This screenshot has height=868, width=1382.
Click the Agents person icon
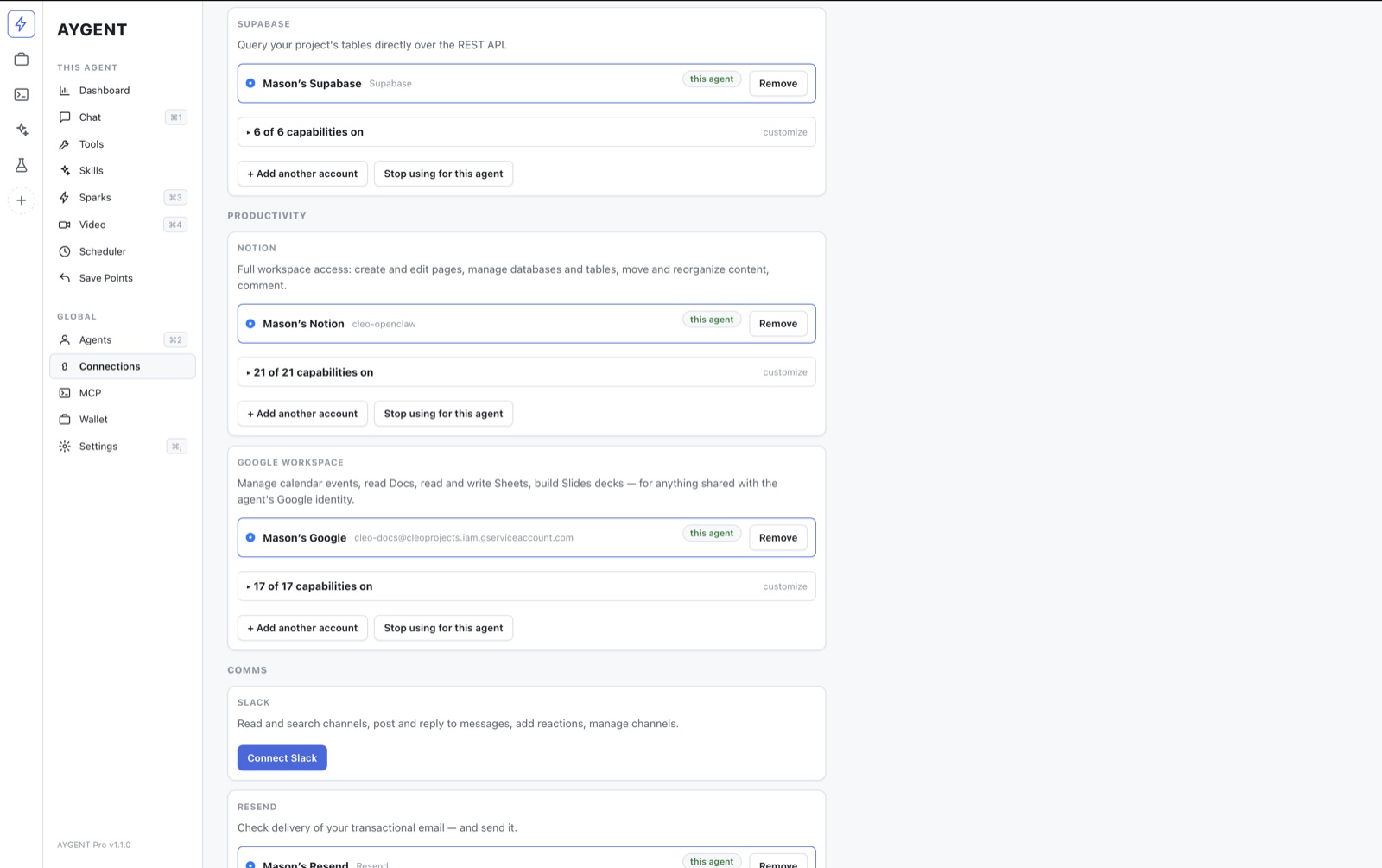[65, 339]
